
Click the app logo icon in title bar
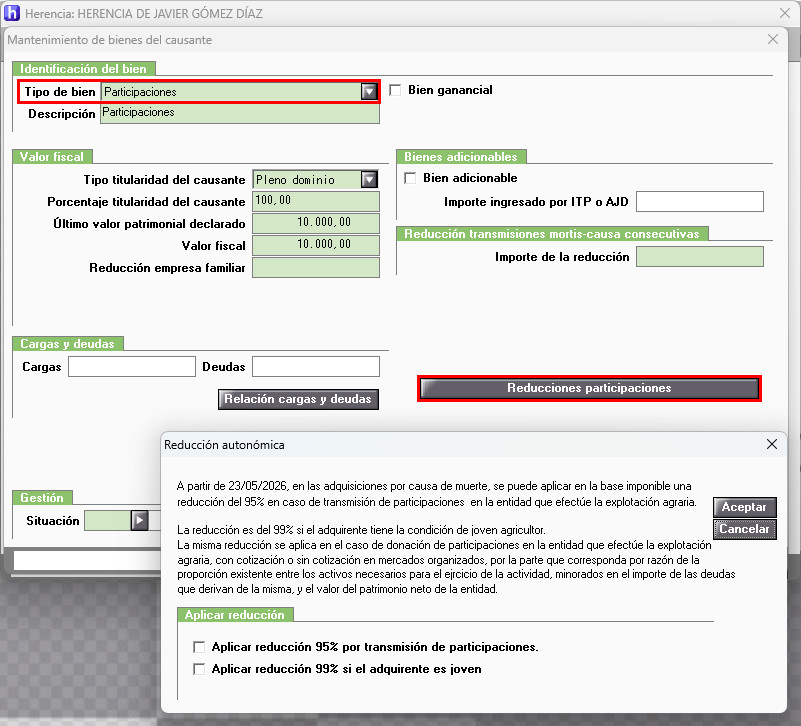coord(11,13)
